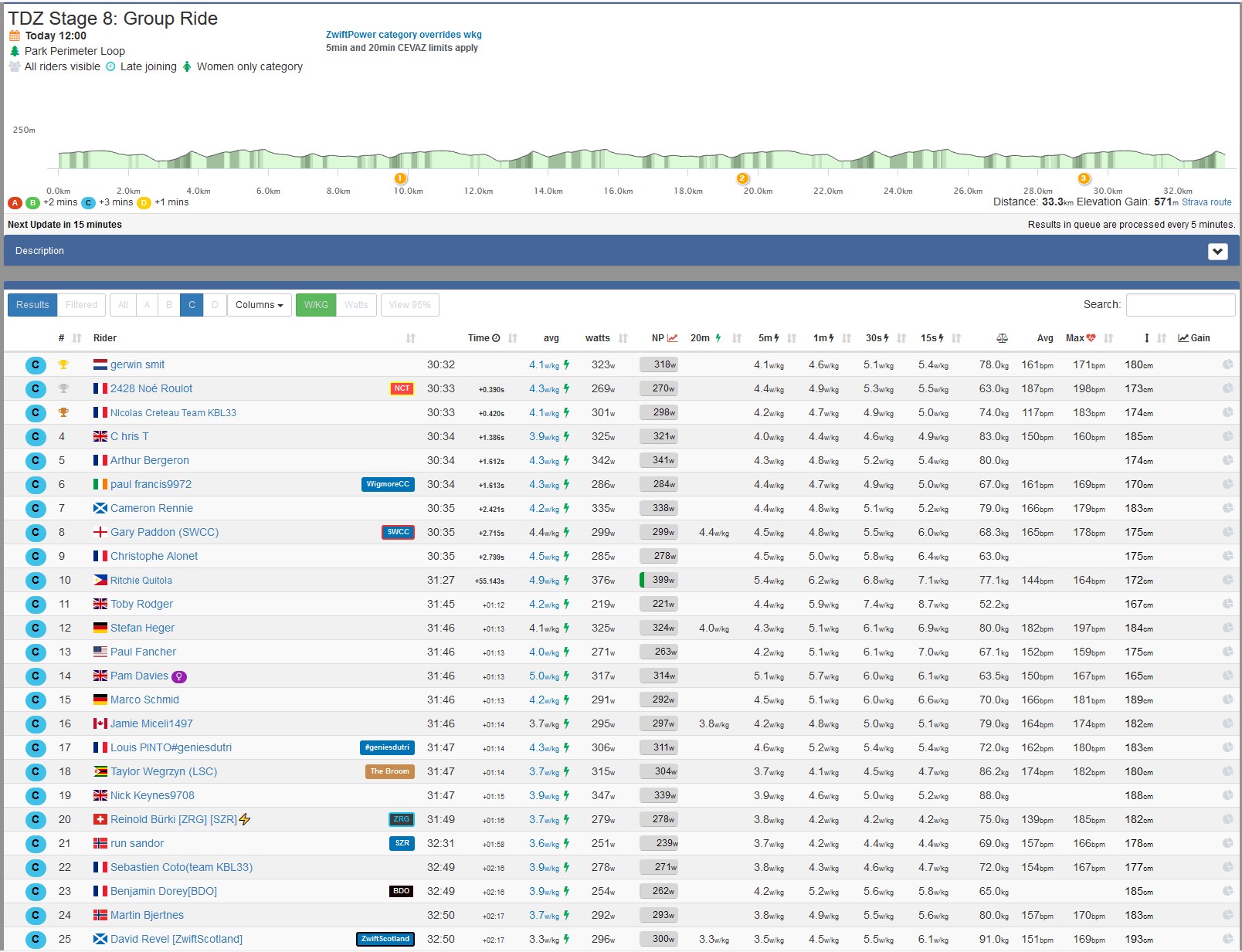Expand the Description panel chevron

click(x=1218, y=252)
